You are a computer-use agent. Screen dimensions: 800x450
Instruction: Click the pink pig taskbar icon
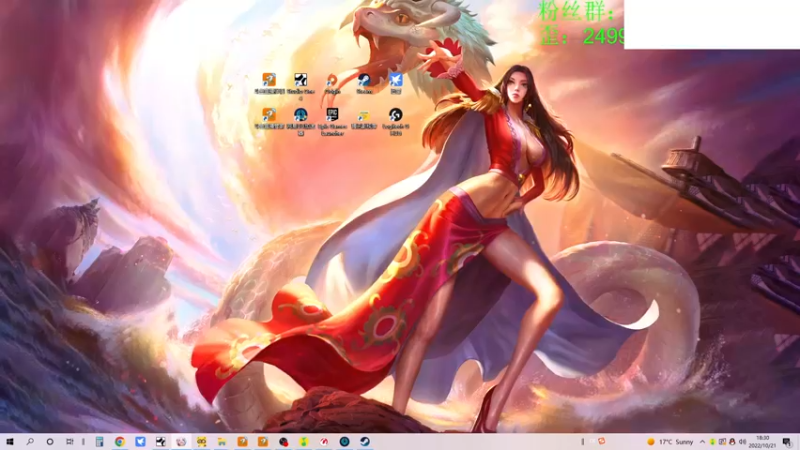coord(181,442)
